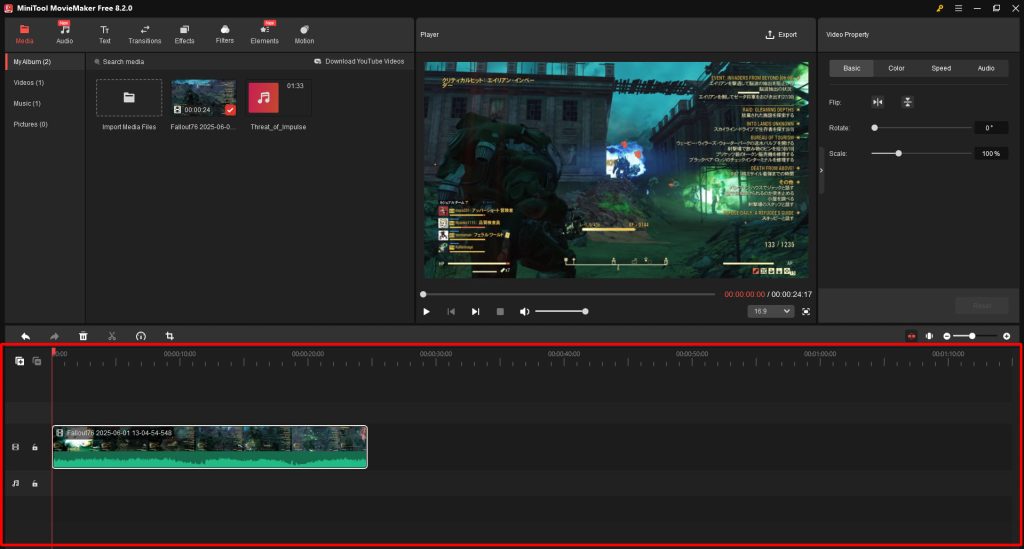The height and width of the screenshot is (549, 1024).
Task: Select My Album (2) category
Action: 44,61
